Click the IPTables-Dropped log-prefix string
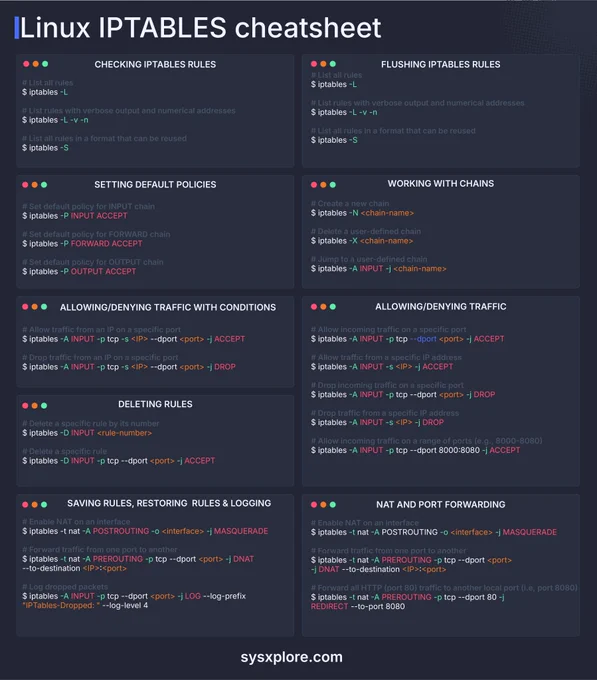This screenshot has width=597, height=680. coord(61,605)
